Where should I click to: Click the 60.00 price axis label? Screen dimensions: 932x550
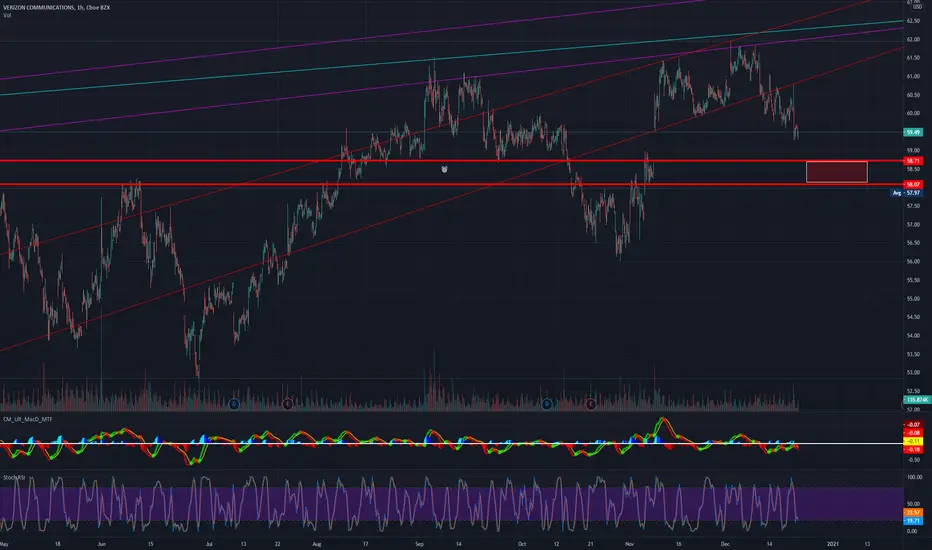click(x=913, y=113)
